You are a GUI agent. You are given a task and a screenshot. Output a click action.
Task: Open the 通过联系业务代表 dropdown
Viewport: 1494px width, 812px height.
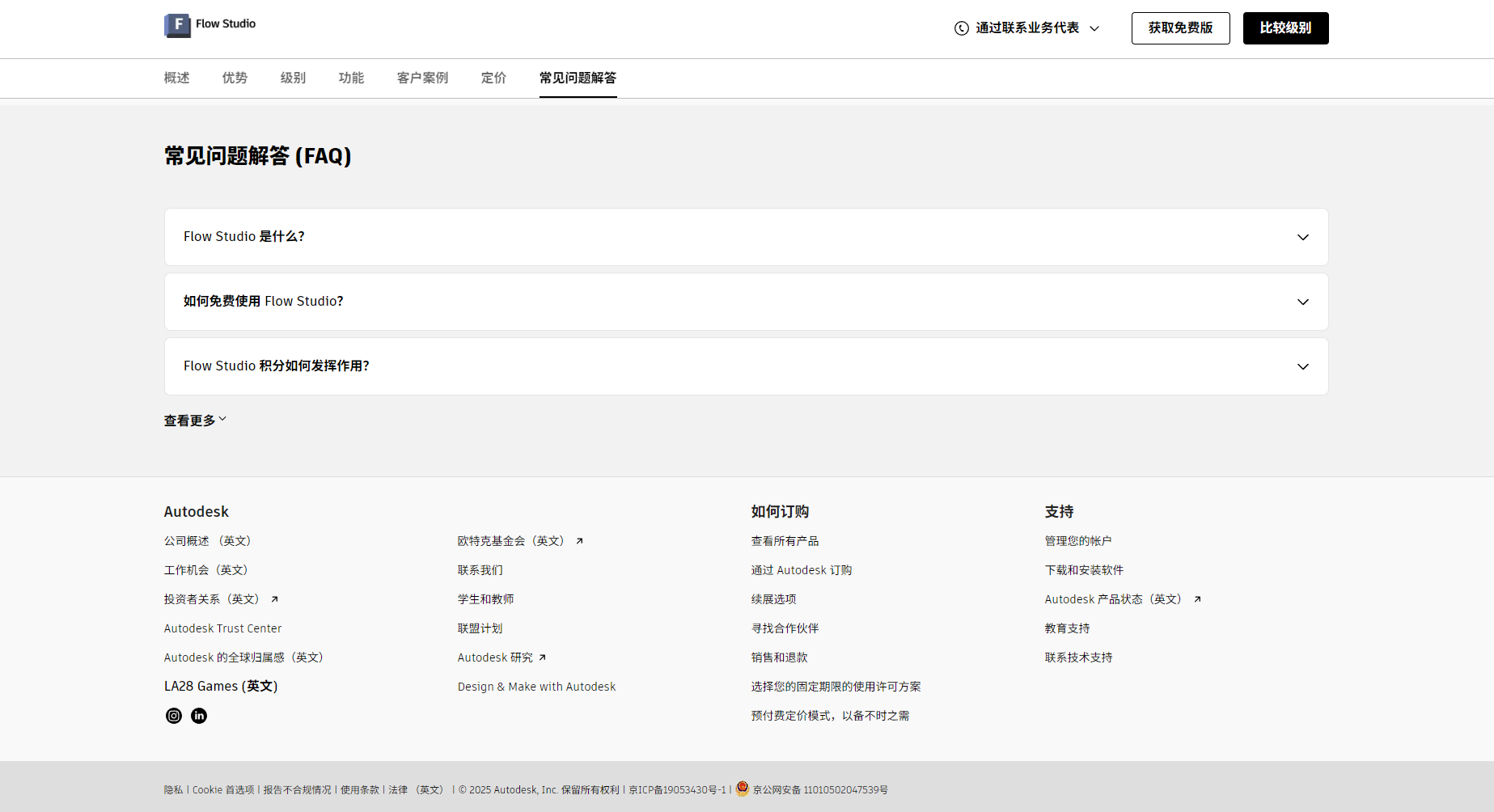(1027, 28)
